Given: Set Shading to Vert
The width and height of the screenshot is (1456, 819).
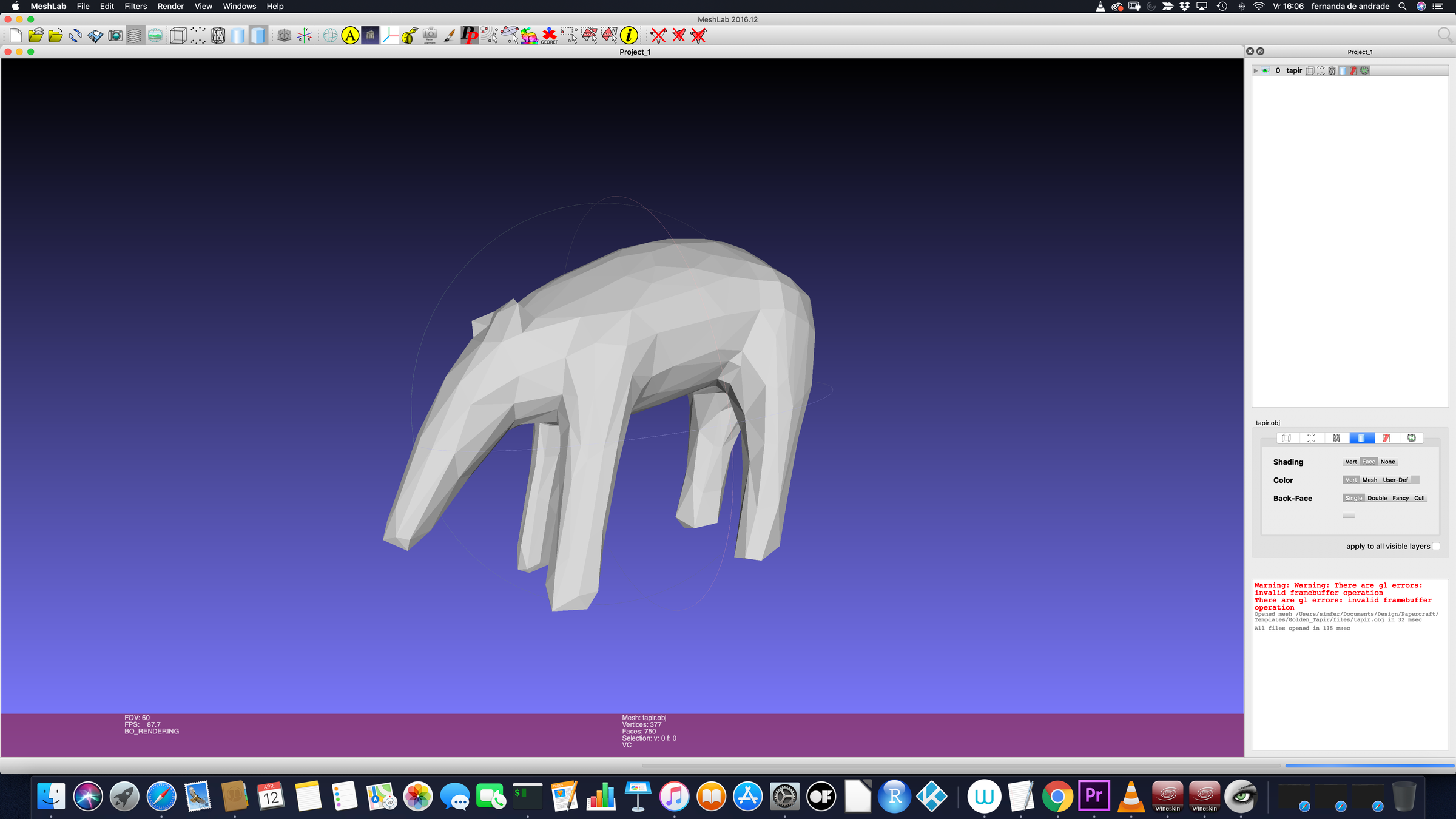Looking at the screenshot, I should [1351, 462].
